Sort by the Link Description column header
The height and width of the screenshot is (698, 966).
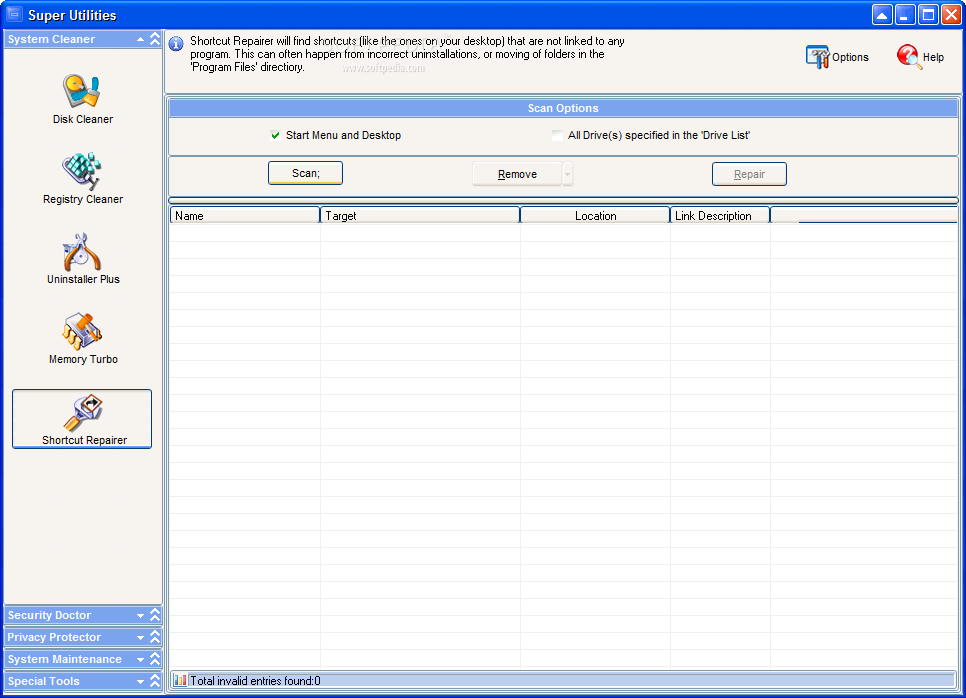(720, 216)
